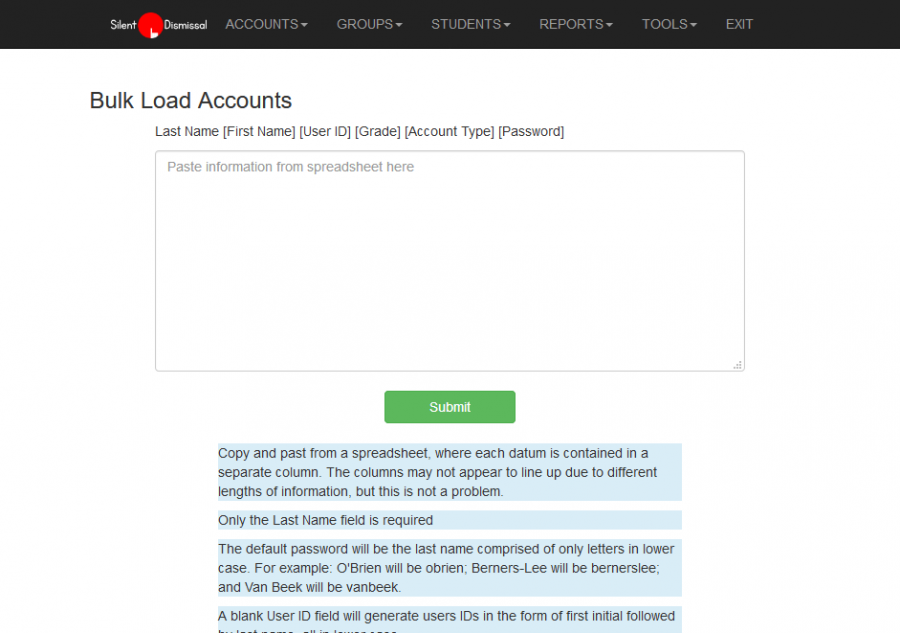Open the ACCOUNTS dropdown menu
Image resolution: width=900 pixels, height=633 pixels.
click(266, 25)
